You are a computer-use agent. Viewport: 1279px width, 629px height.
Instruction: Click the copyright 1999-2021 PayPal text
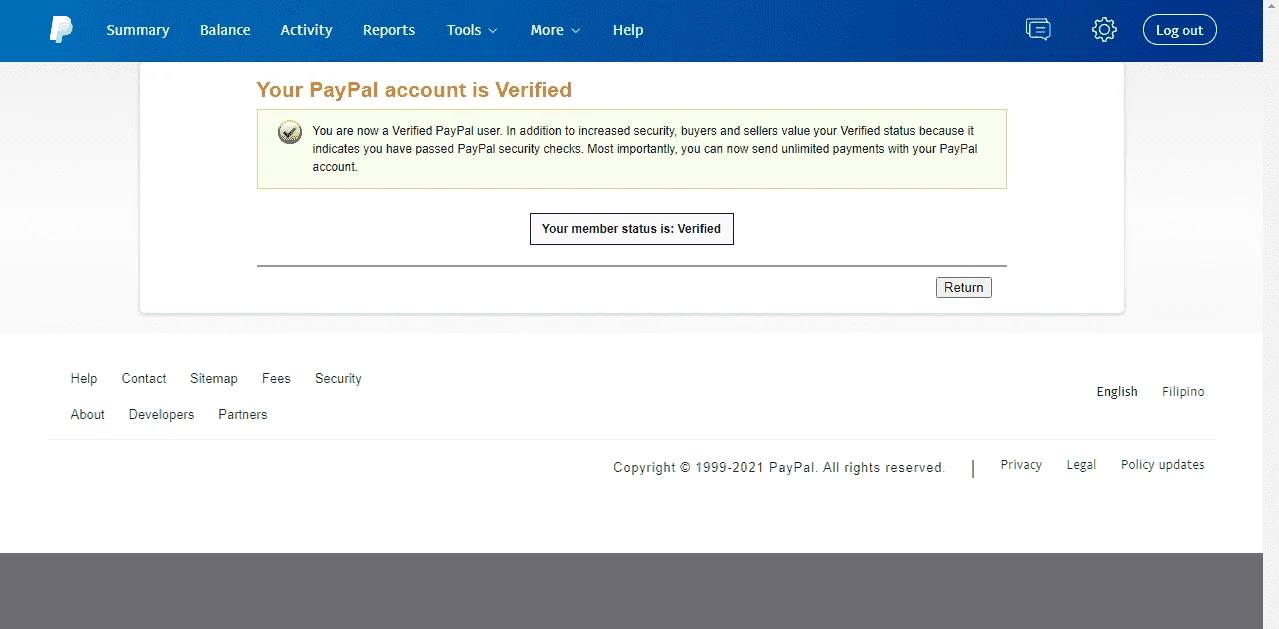point(779,467)
